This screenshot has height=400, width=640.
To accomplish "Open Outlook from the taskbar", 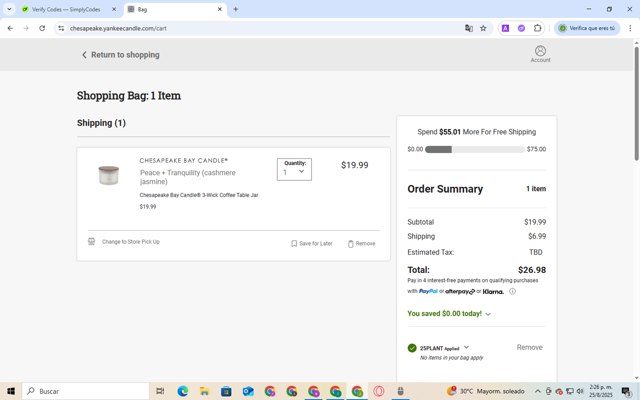I will 248,391.
